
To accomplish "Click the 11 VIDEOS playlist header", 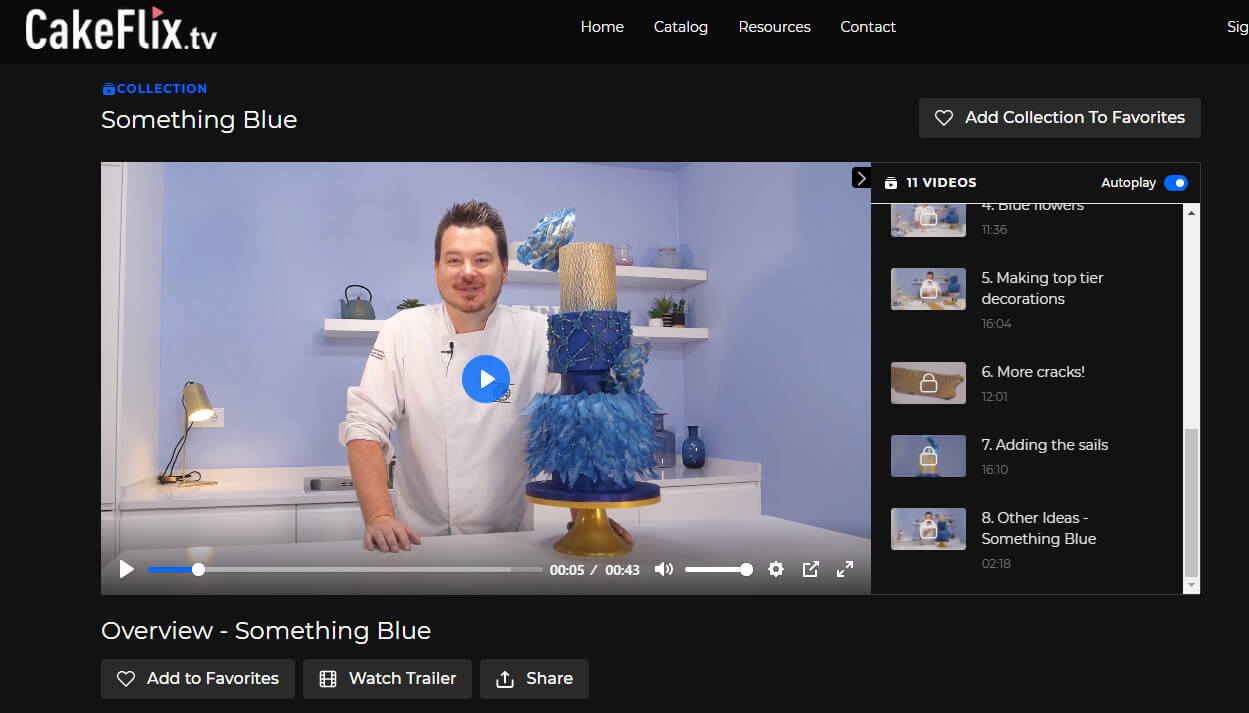I will pyautogui.click(x=931, y=183).
